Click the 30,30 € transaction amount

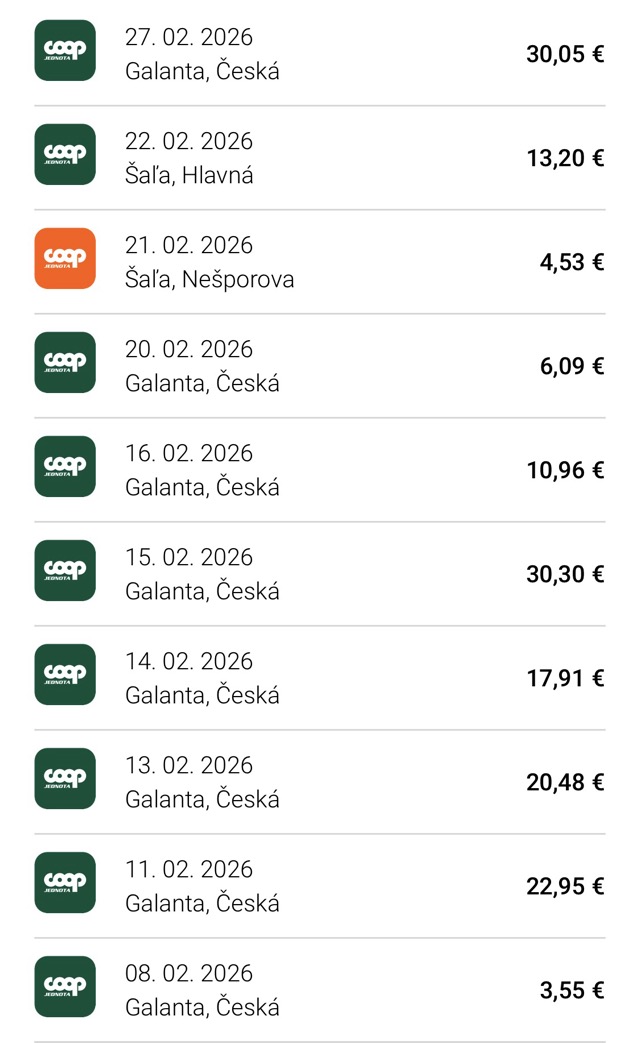[x=565, y=574]
